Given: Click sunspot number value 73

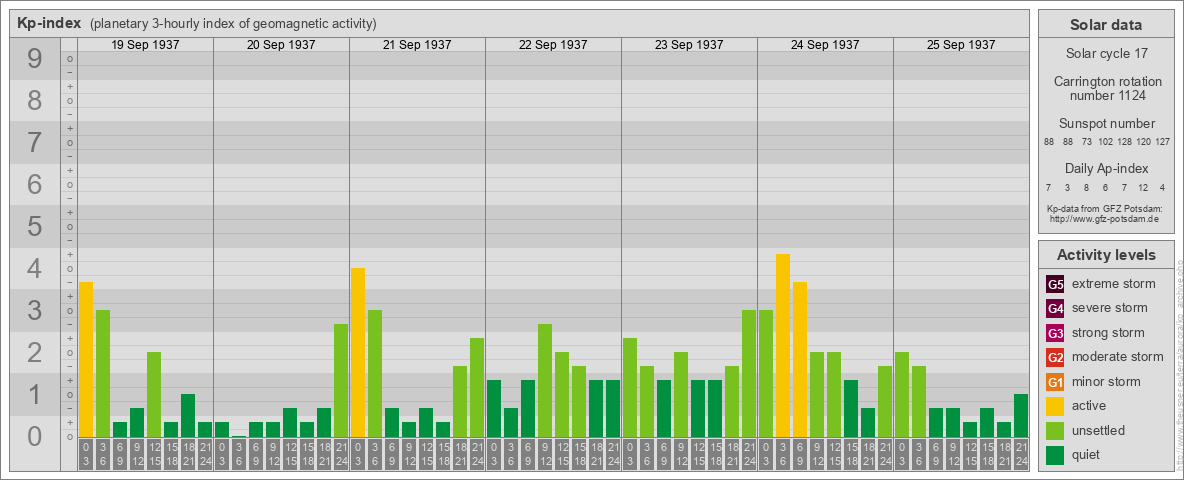Looking at the screenshot, I should [1087, 142].
